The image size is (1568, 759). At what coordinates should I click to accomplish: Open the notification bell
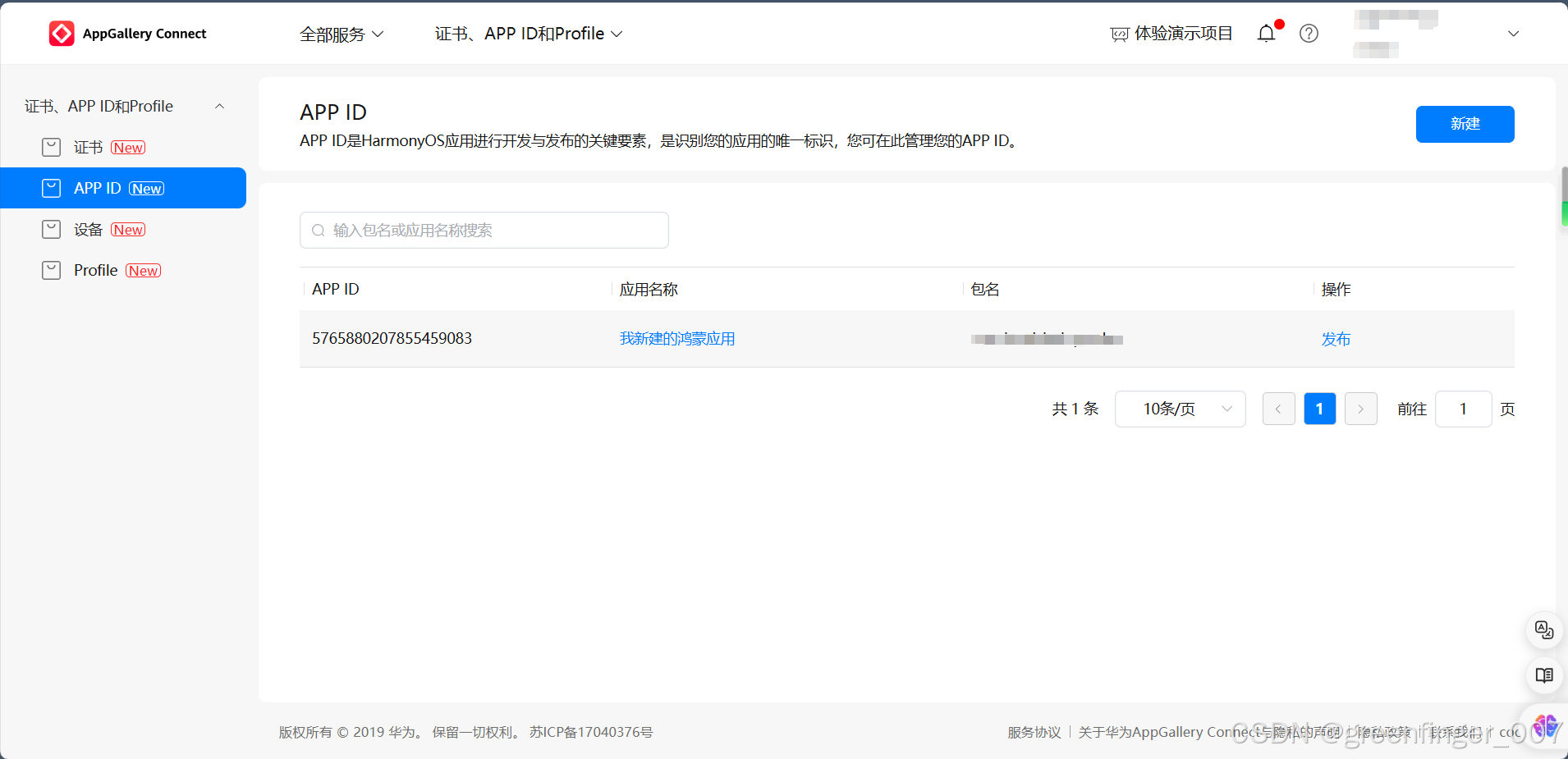coord(1267,33)
